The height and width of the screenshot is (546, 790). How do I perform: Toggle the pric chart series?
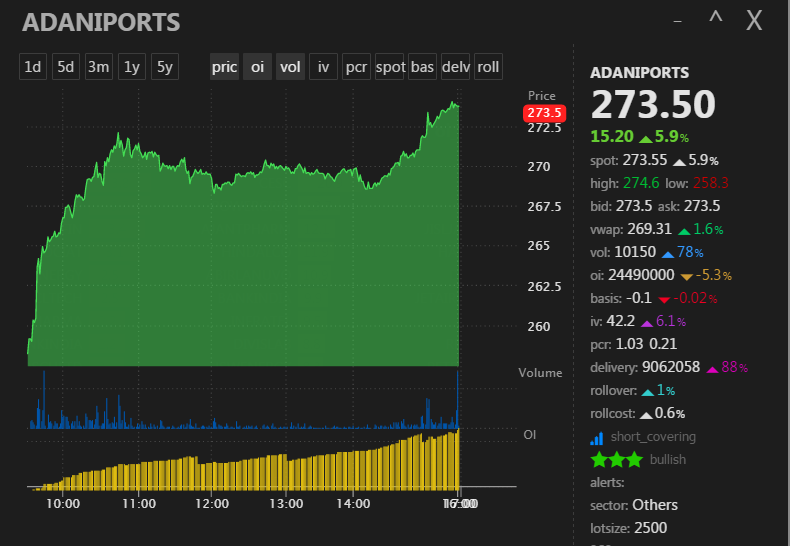[x=224, y=67]
